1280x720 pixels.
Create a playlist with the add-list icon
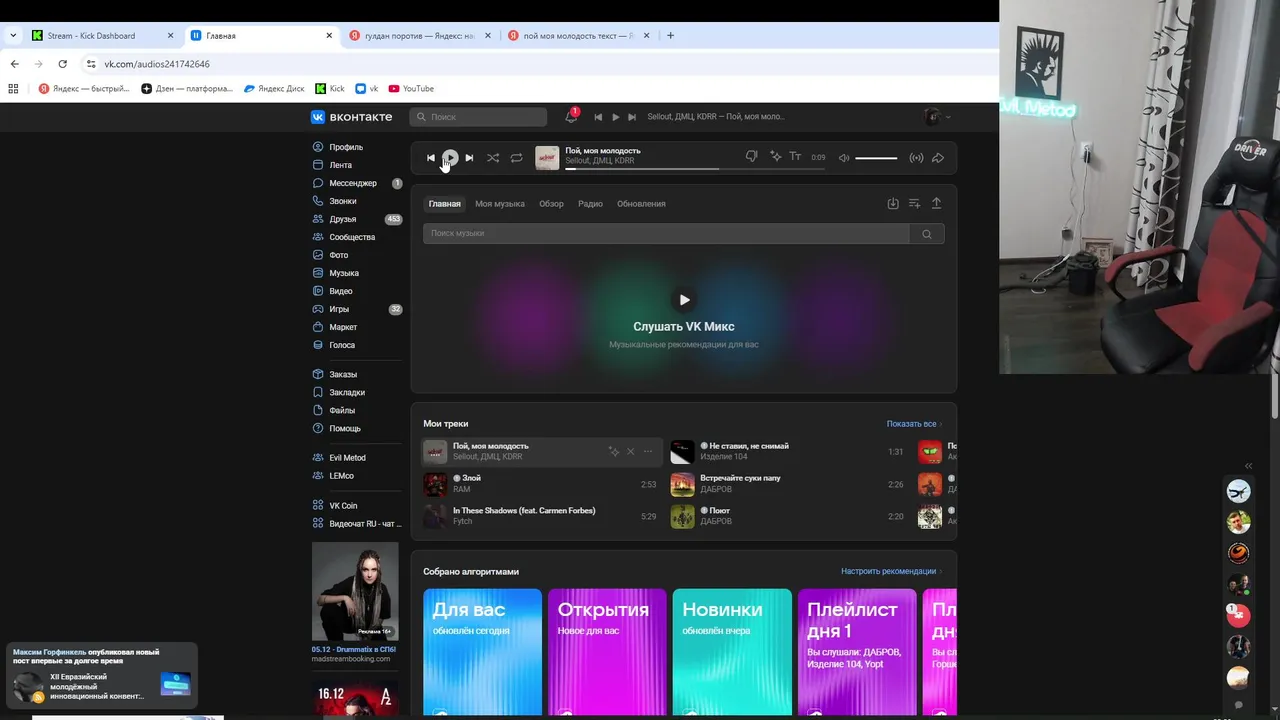(x=914, y=203)
